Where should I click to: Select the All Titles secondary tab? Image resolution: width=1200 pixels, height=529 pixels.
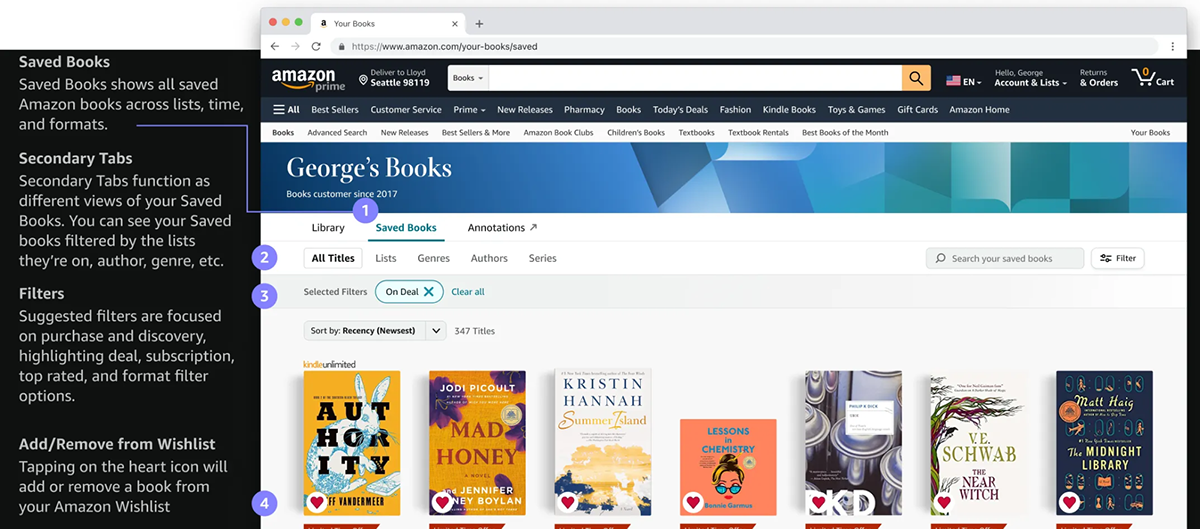pos(333,258)
